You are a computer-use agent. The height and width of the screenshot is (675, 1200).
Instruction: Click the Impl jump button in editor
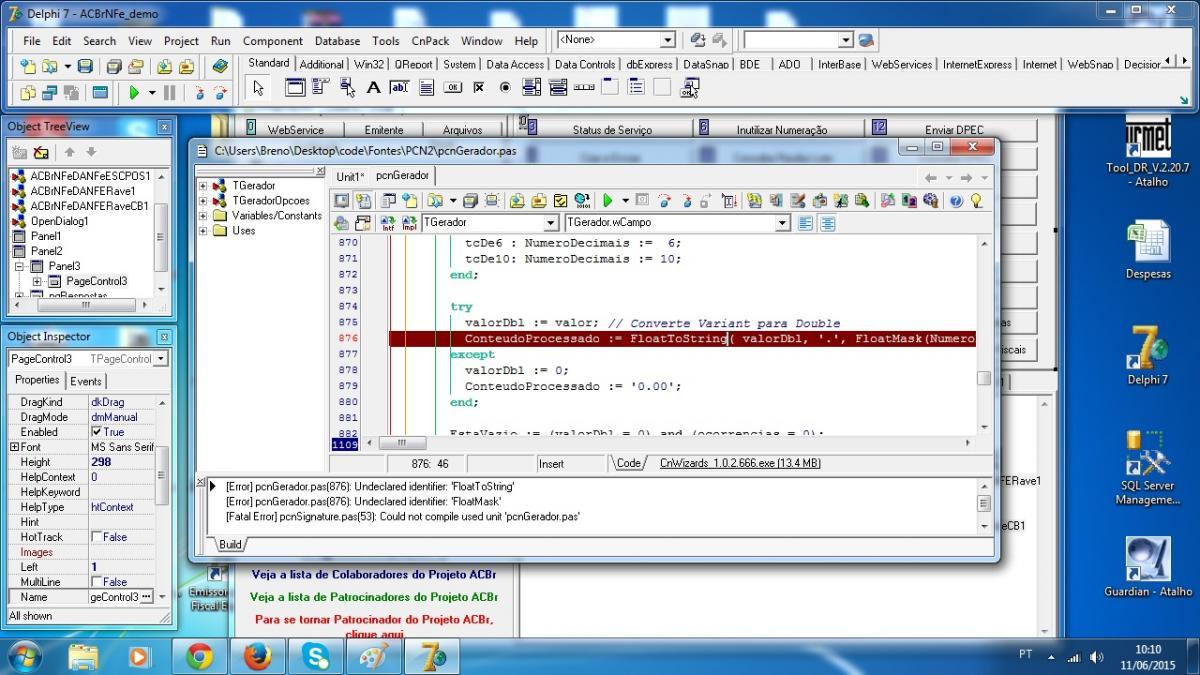(409, 223)
